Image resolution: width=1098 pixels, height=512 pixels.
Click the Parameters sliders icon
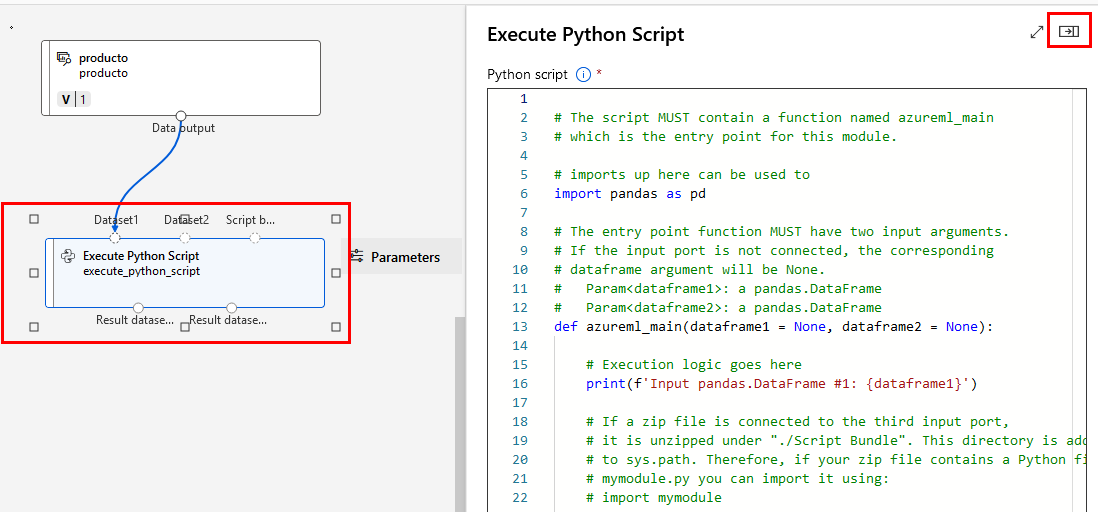(357, 257)
